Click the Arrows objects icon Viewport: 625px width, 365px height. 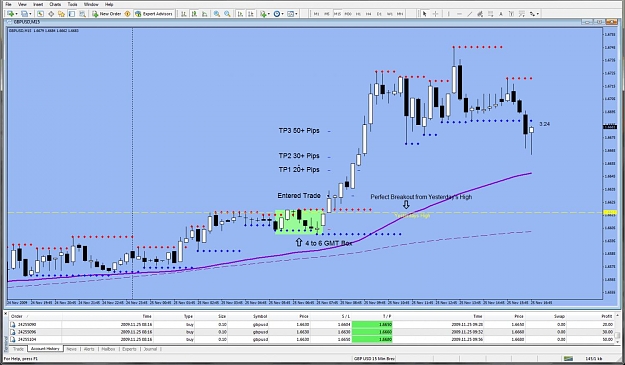(x=533, y=14)
